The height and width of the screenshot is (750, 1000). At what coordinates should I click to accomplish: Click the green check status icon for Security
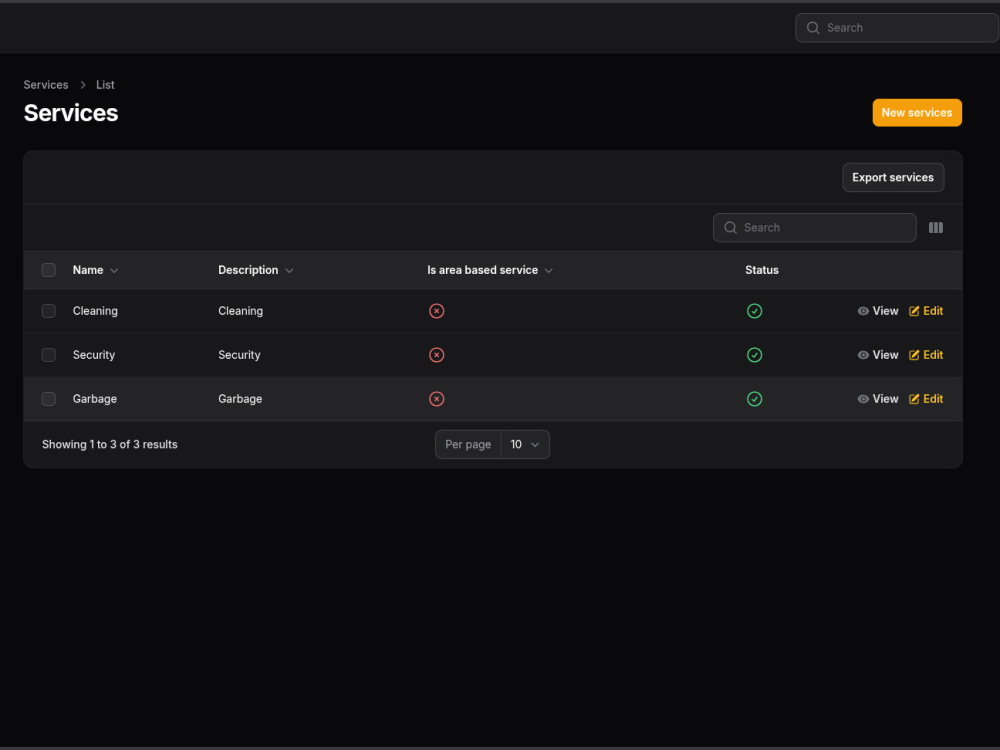pyautogui.click(x=754, y=355)
